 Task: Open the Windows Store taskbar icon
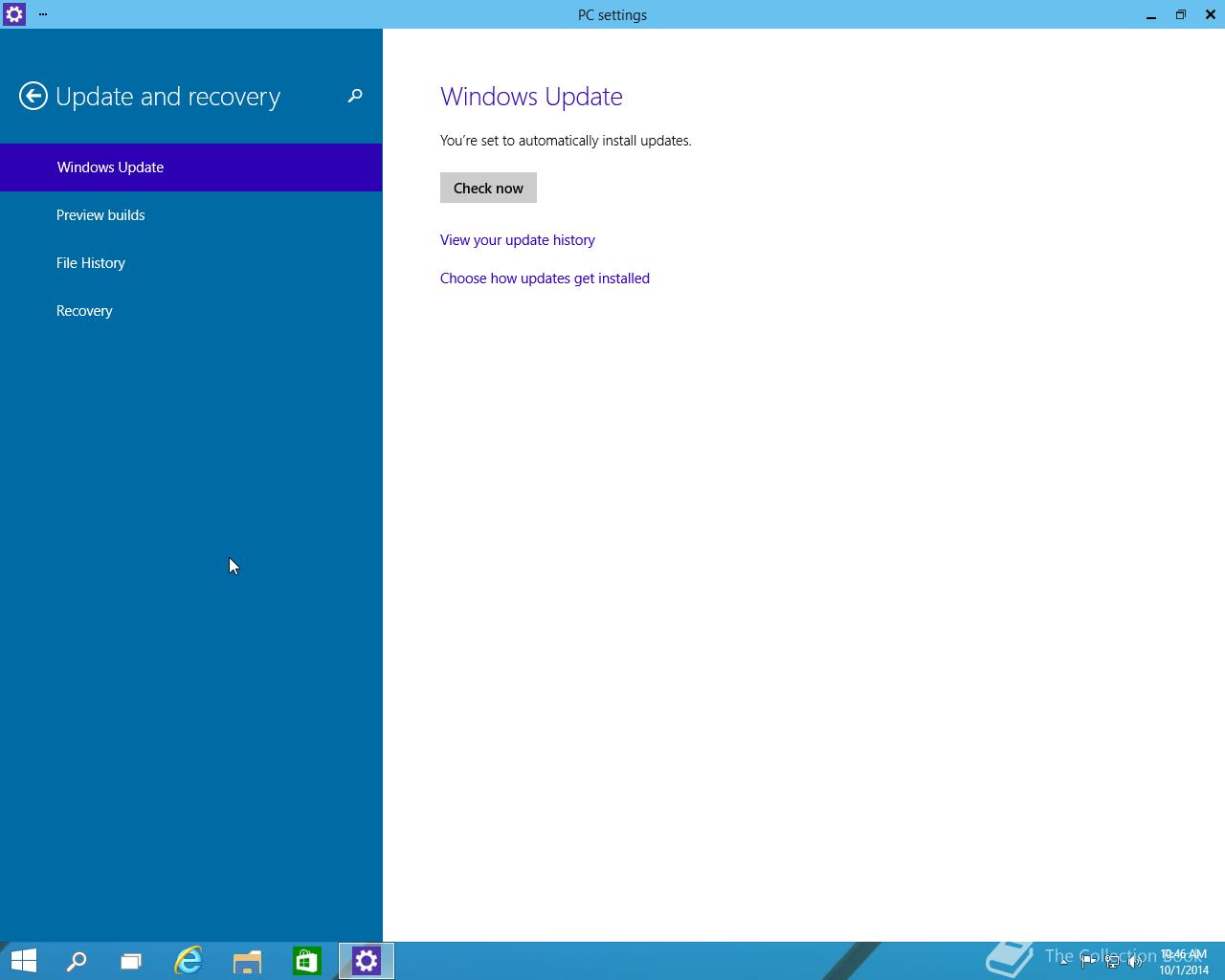(306, 961)
